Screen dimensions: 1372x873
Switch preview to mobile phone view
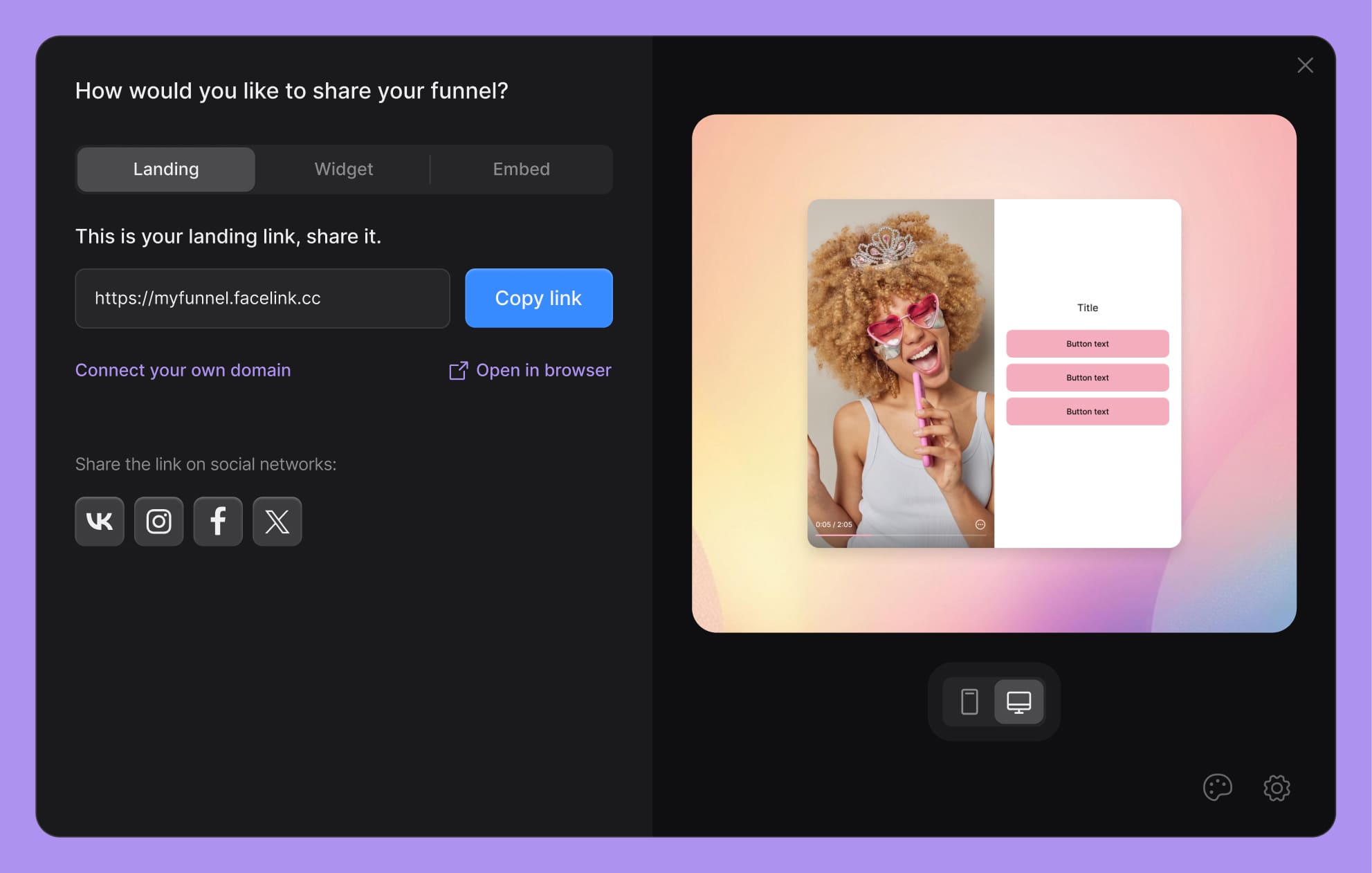[x=969, y=701]
